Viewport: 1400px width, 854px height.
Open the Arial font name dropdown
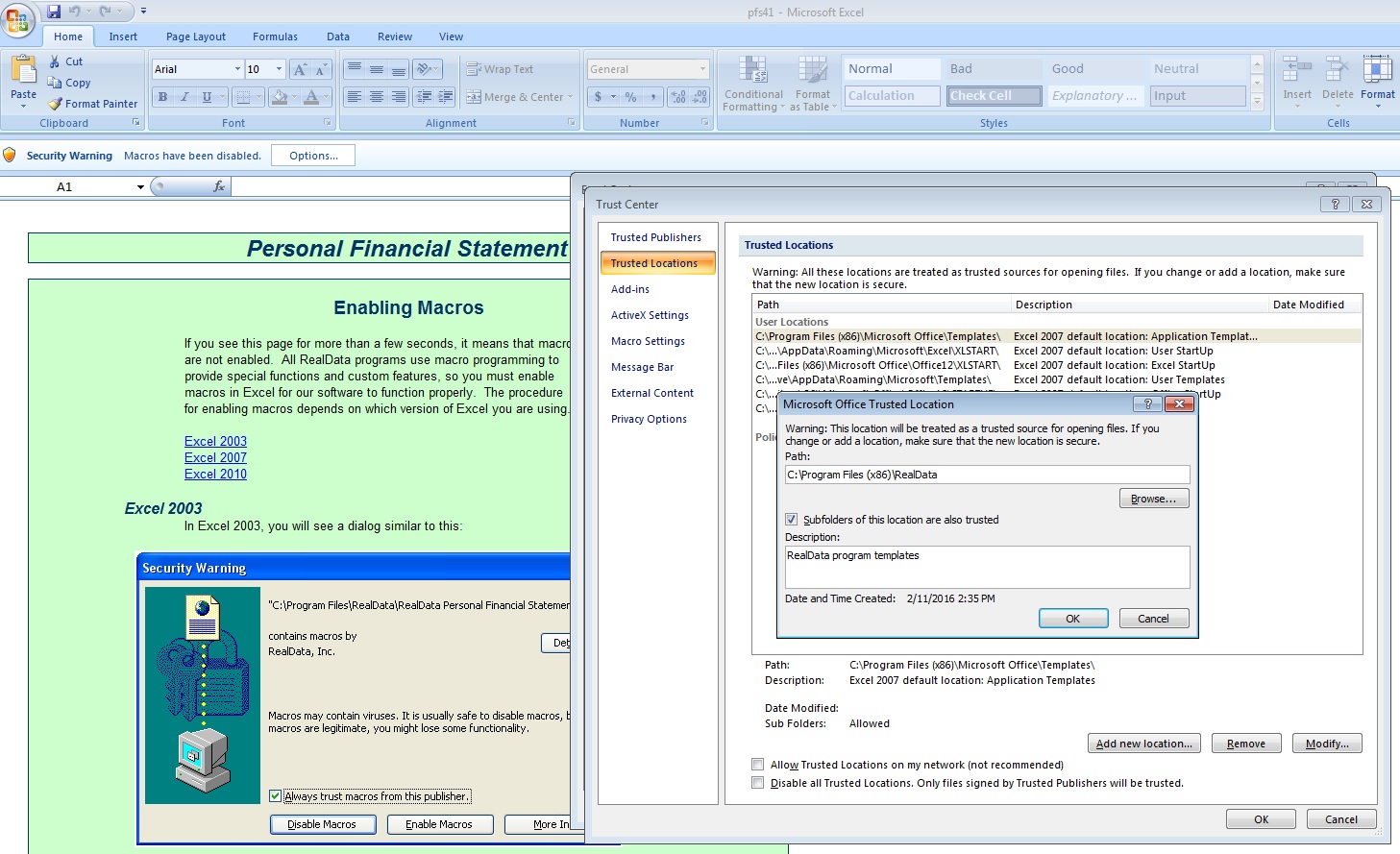(x=237, y=69)
